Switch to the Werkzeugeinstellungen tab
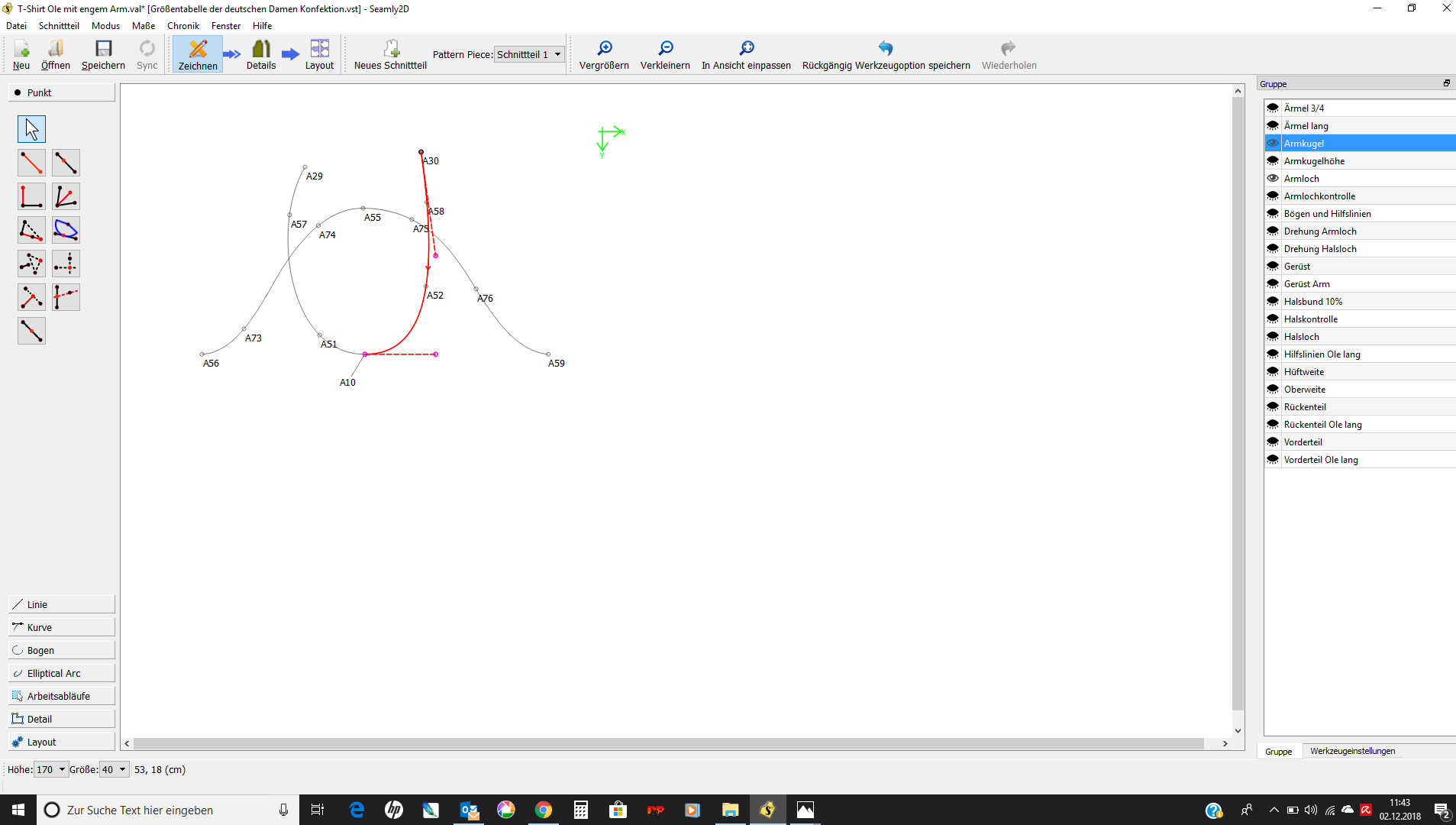Image resolution: width=1456 pixels, height=825 pixels. point(1352,752)
